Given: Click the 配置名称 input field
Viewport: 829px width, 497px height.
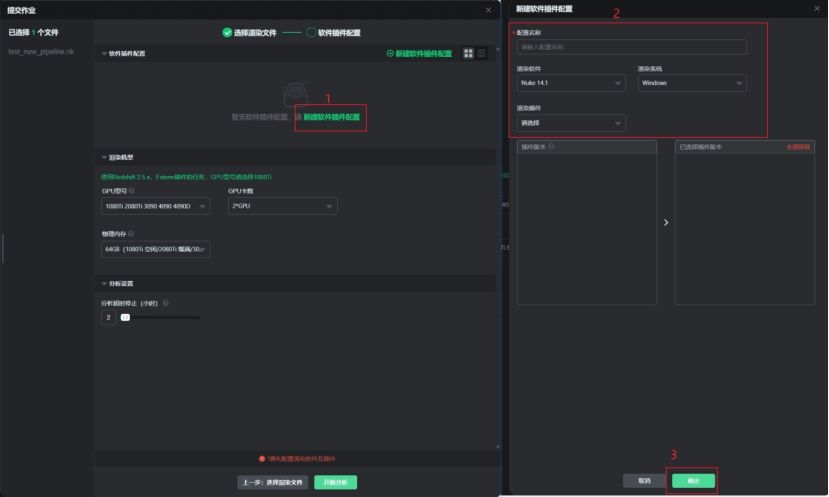Looking at the screenshot, I should tap(632, 47).
